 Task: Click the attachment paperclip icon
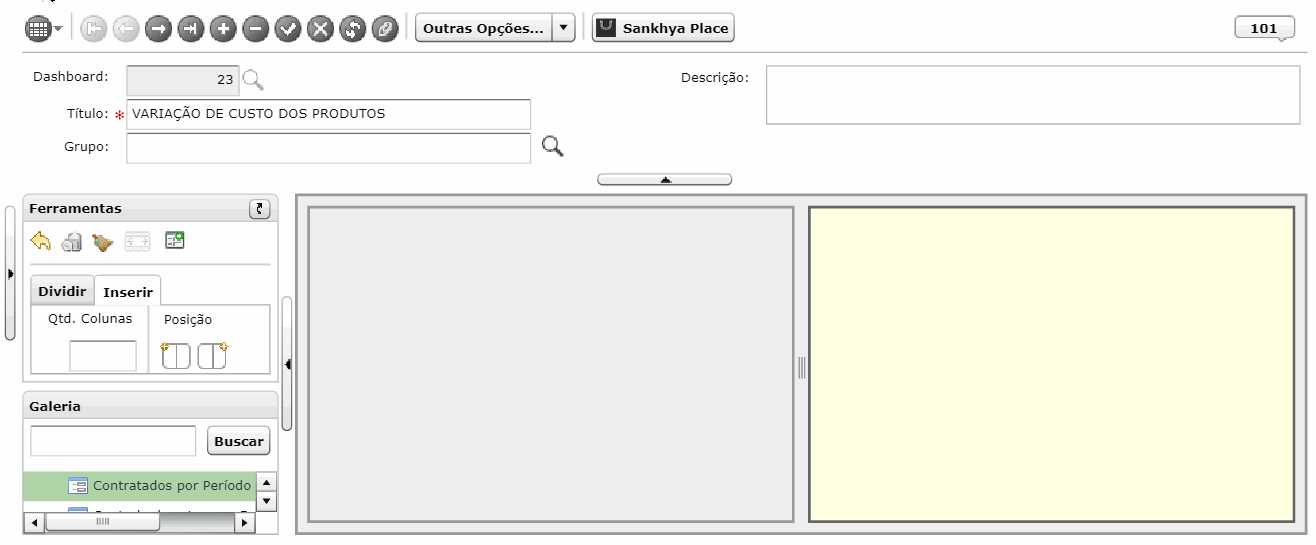[385, 29]
